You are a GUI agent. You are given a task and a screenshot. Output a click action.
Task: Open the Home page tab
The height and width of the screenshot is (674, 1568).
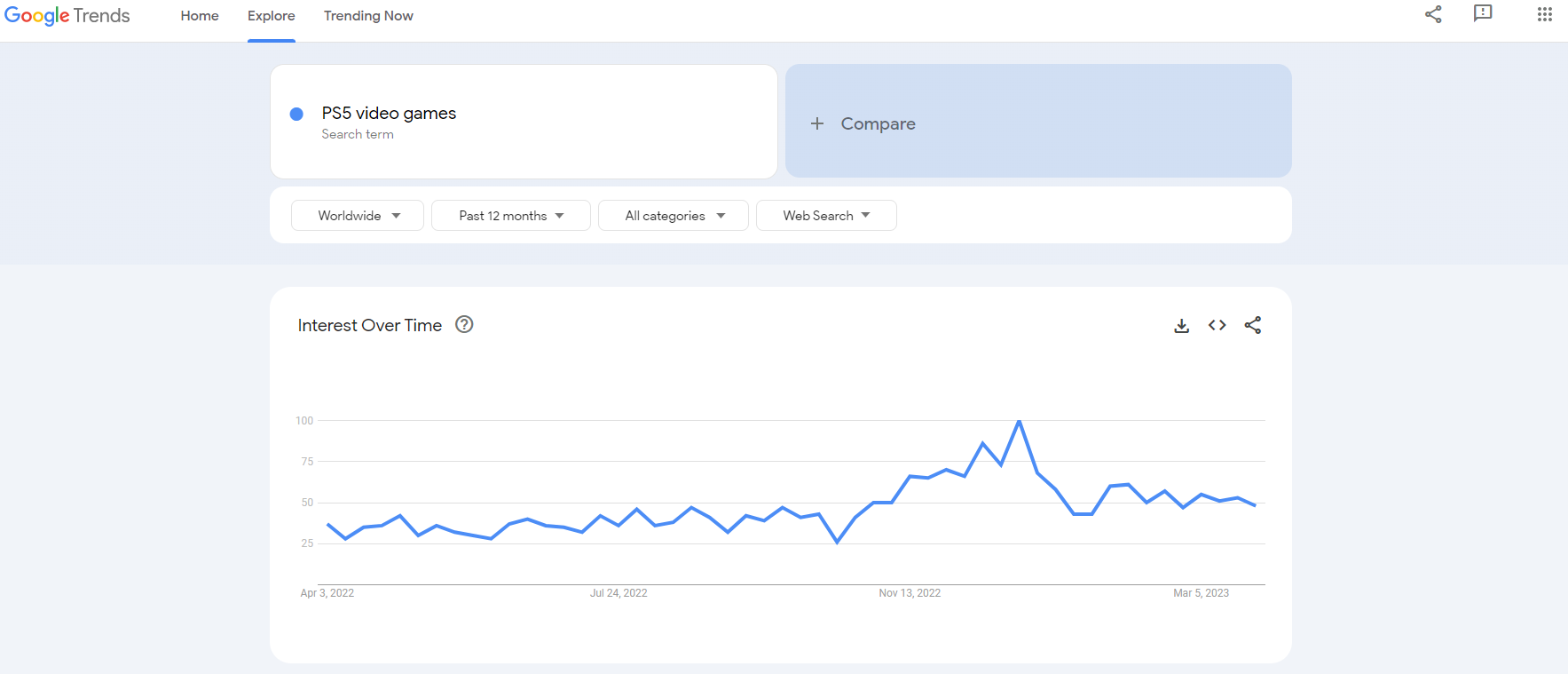(200, 16)
